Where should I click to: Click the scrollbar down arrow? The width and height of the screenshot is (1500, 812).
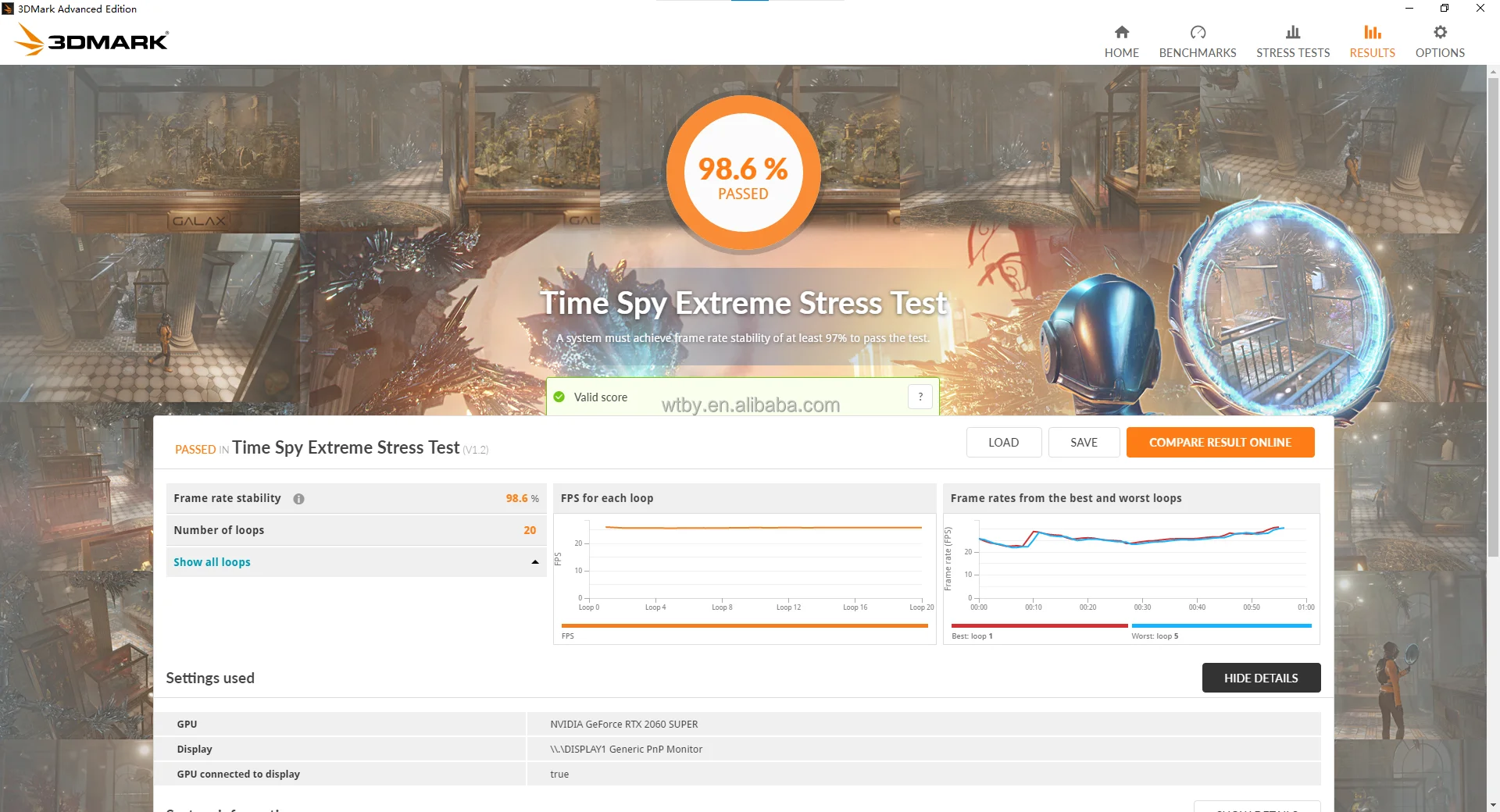(x=1493, y=805)
